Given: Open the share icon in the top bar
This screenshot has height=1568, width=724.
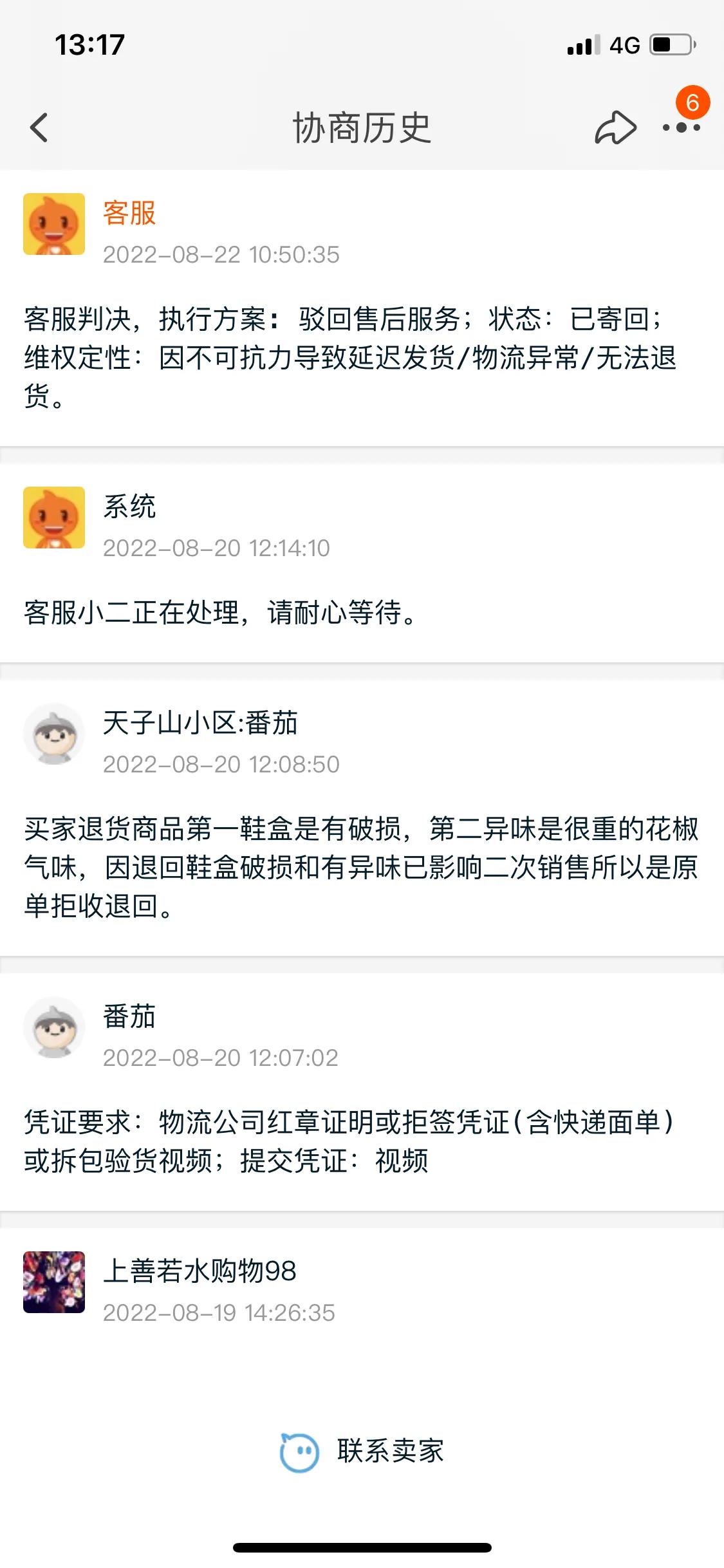Looking at the screenshot, I should tap(616, 127).
